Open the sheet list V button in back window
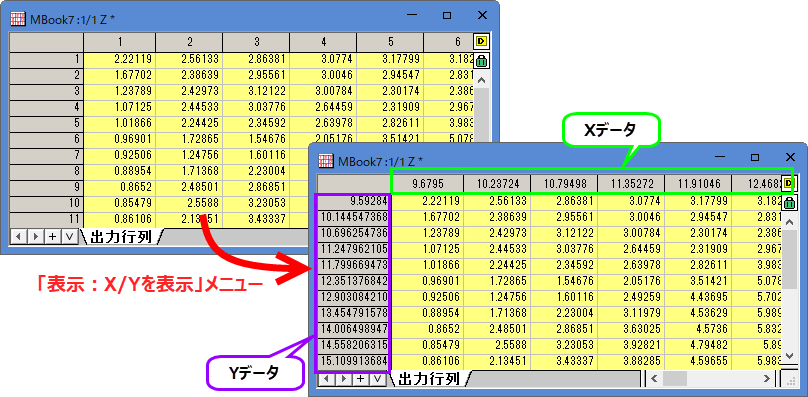Viewport: 808px width, 397px height. [69, 237]
